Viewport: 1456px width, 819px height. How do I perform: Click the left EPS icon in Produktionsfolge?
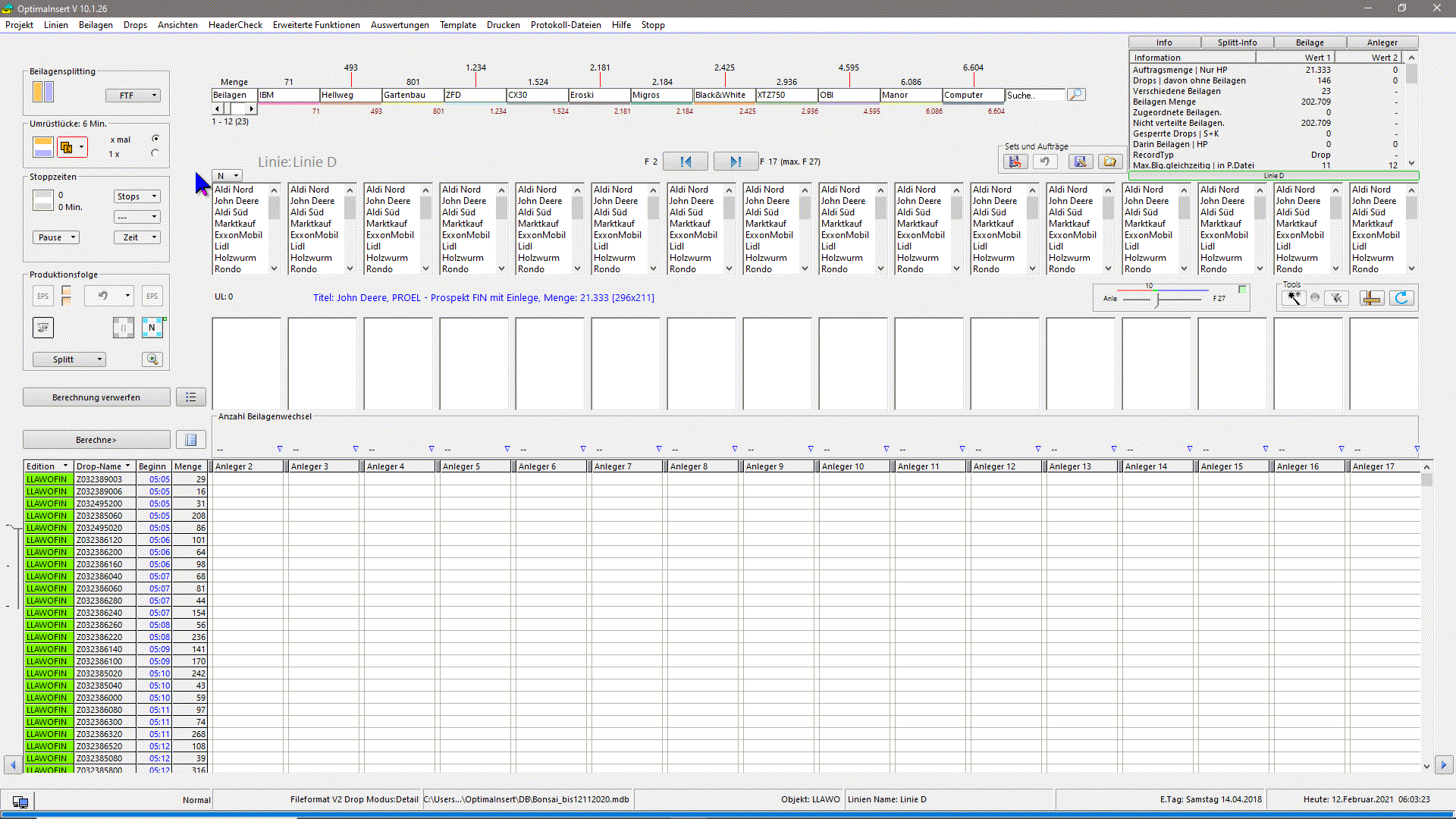click(x=43, y=297)
